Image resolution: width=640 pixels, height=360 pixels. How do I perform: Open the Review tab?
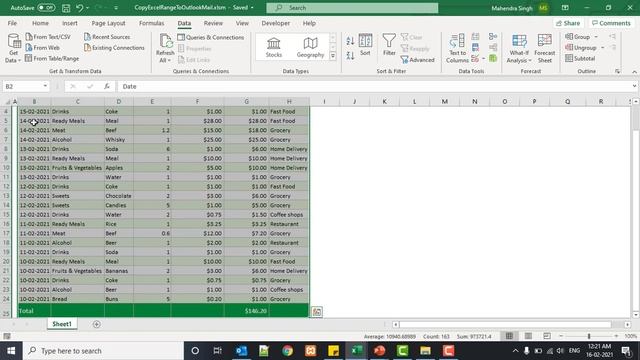[213, 23]
